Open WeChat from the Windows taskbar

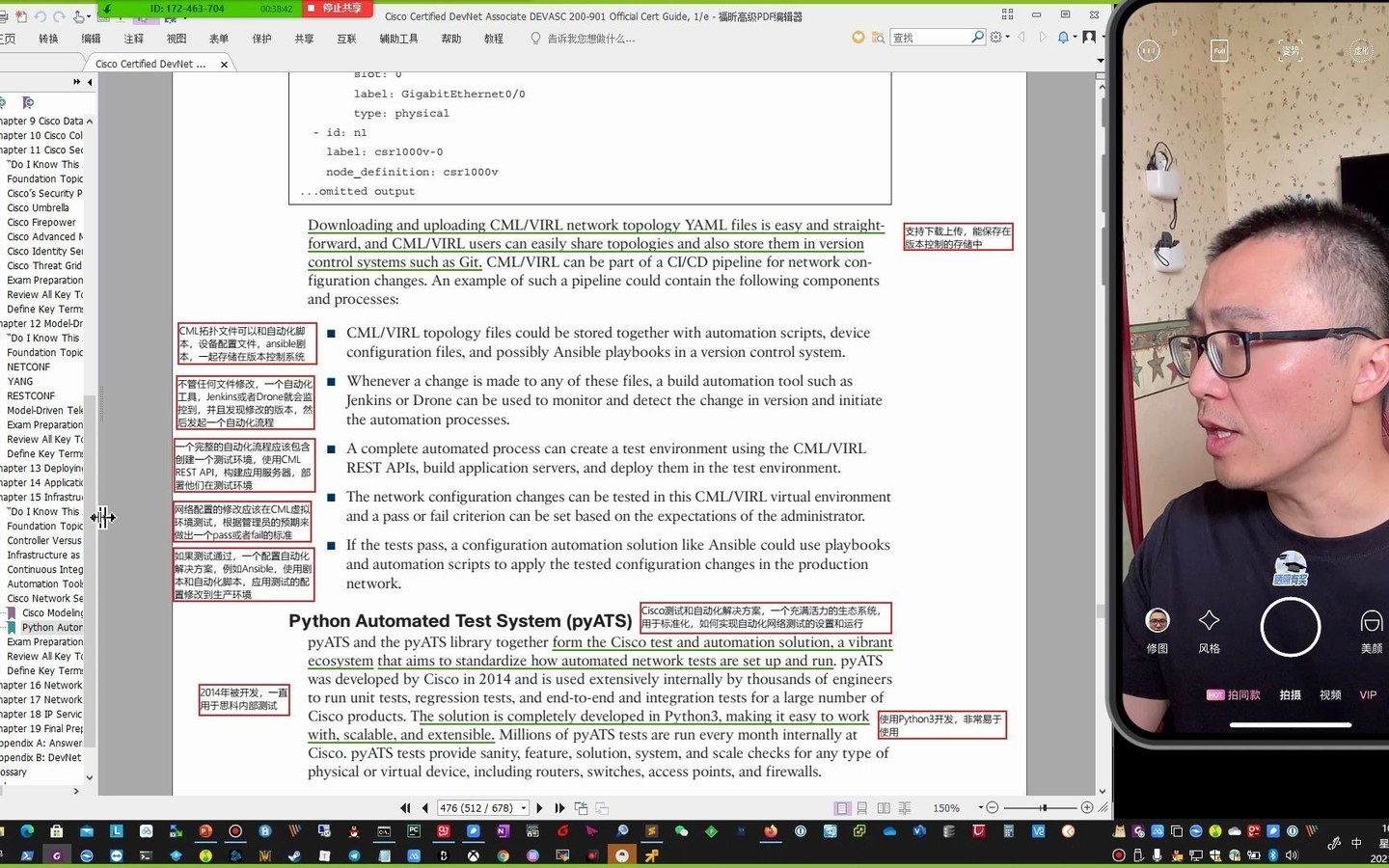coord(682,830)
